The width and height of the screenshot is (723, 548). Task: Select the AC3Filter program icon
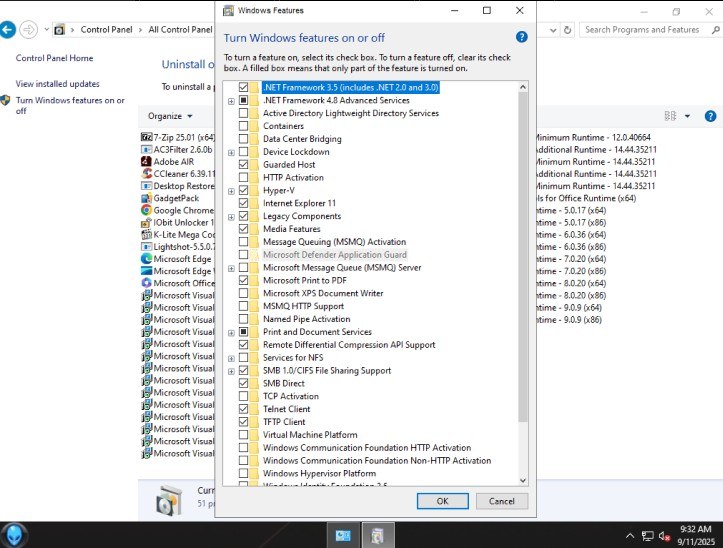[x=146, y=149]
